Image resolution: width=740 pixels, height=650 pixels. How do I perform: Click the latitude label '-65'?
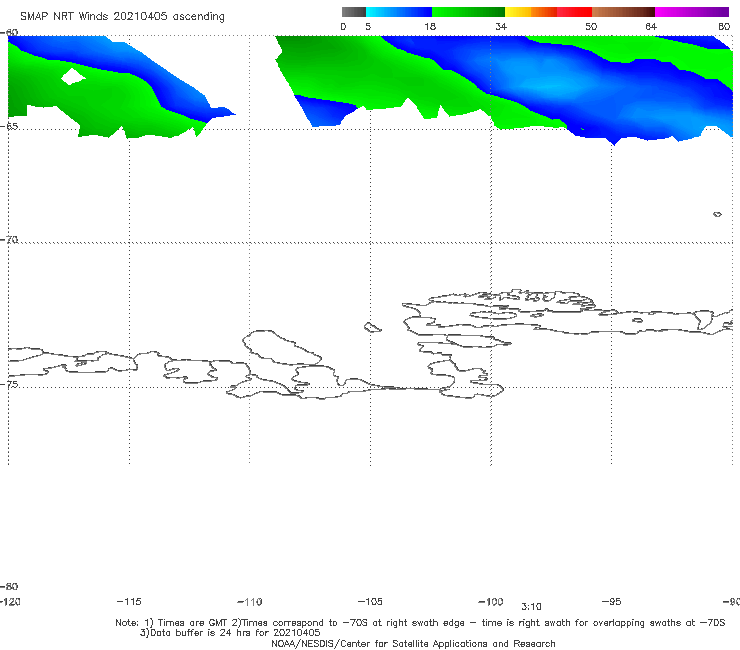coord(10,127)
